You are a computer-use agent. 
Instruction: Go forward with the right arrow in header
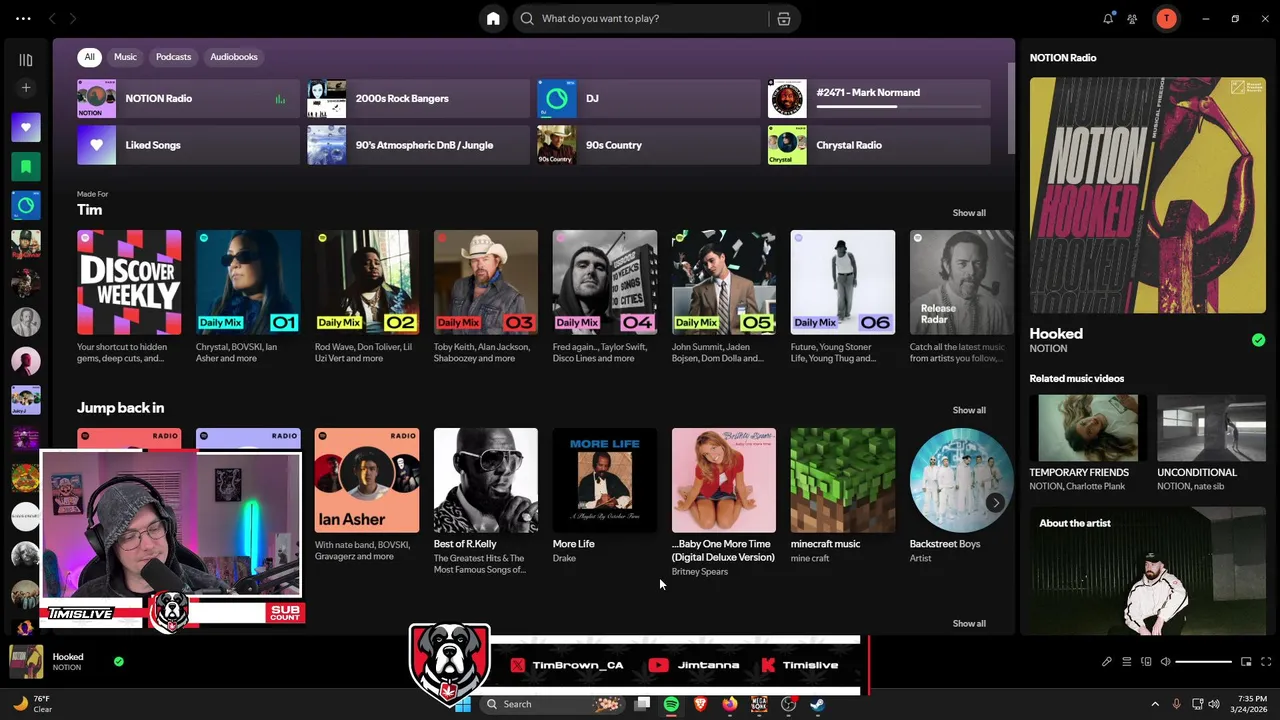tap(72, 18)
